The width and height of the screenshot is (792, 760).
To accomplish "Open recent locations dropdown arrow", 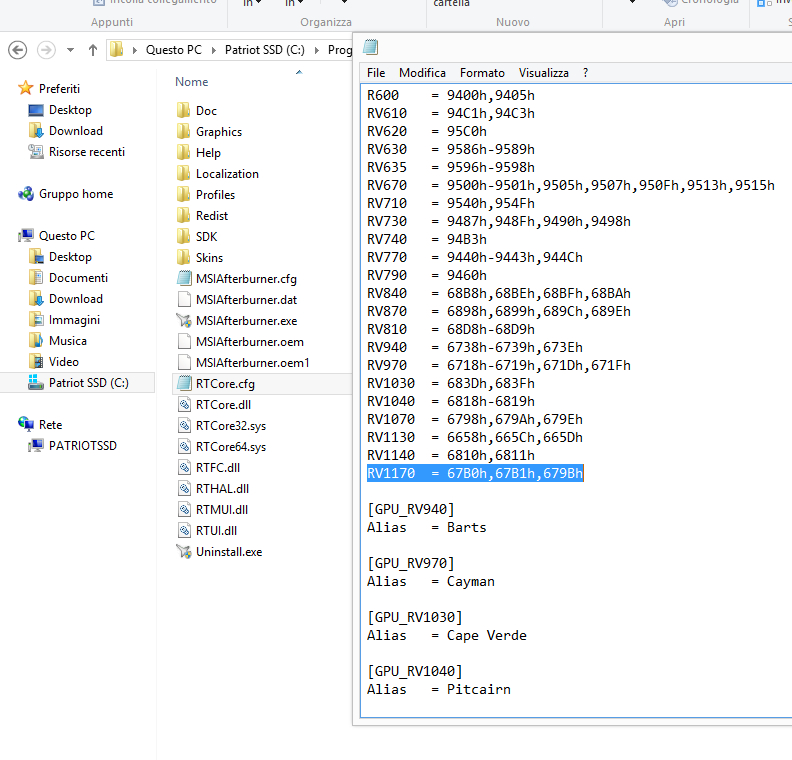I will [x=70, y=50].
